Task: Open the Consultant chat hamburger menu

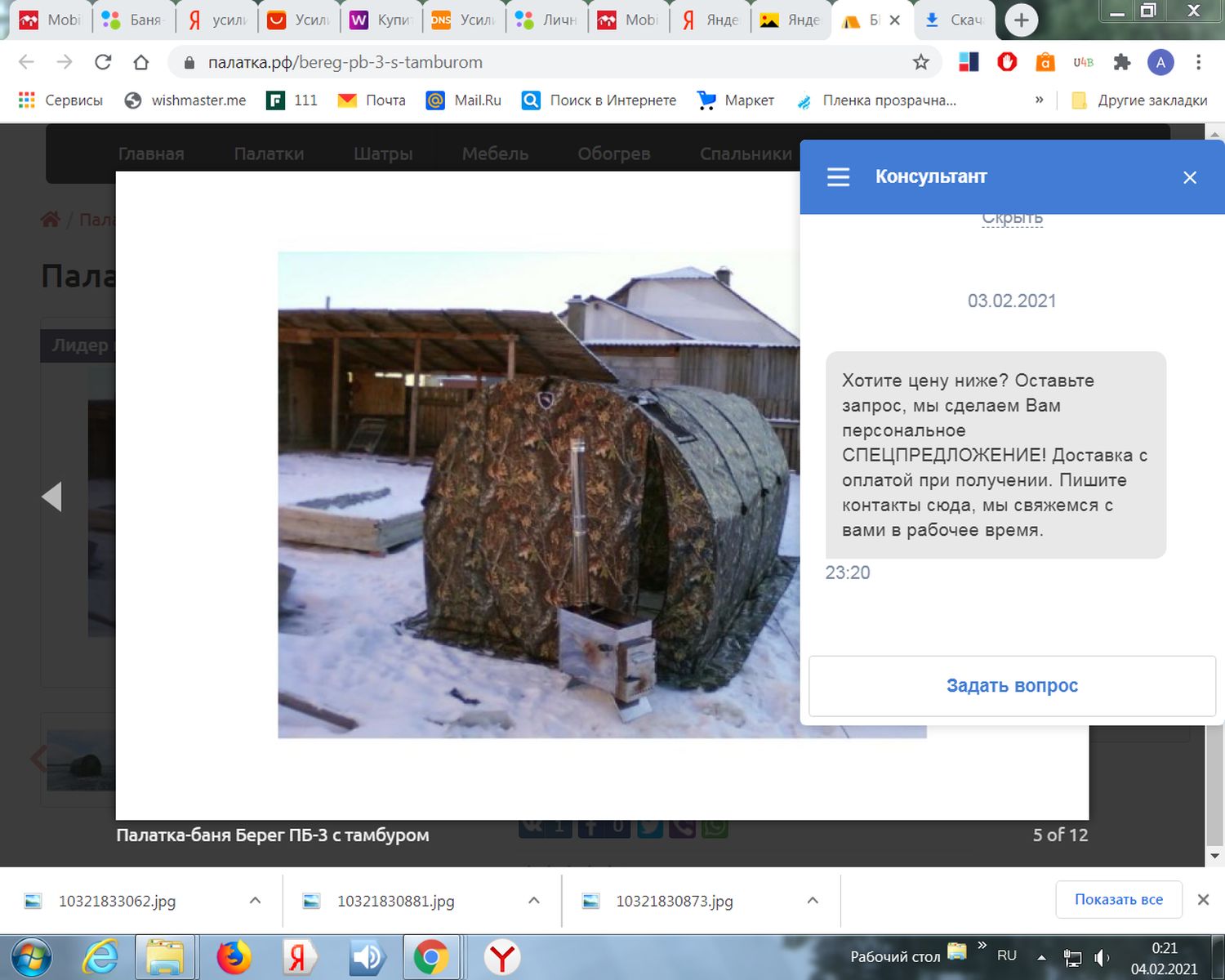Action: (x=838, y=177)
